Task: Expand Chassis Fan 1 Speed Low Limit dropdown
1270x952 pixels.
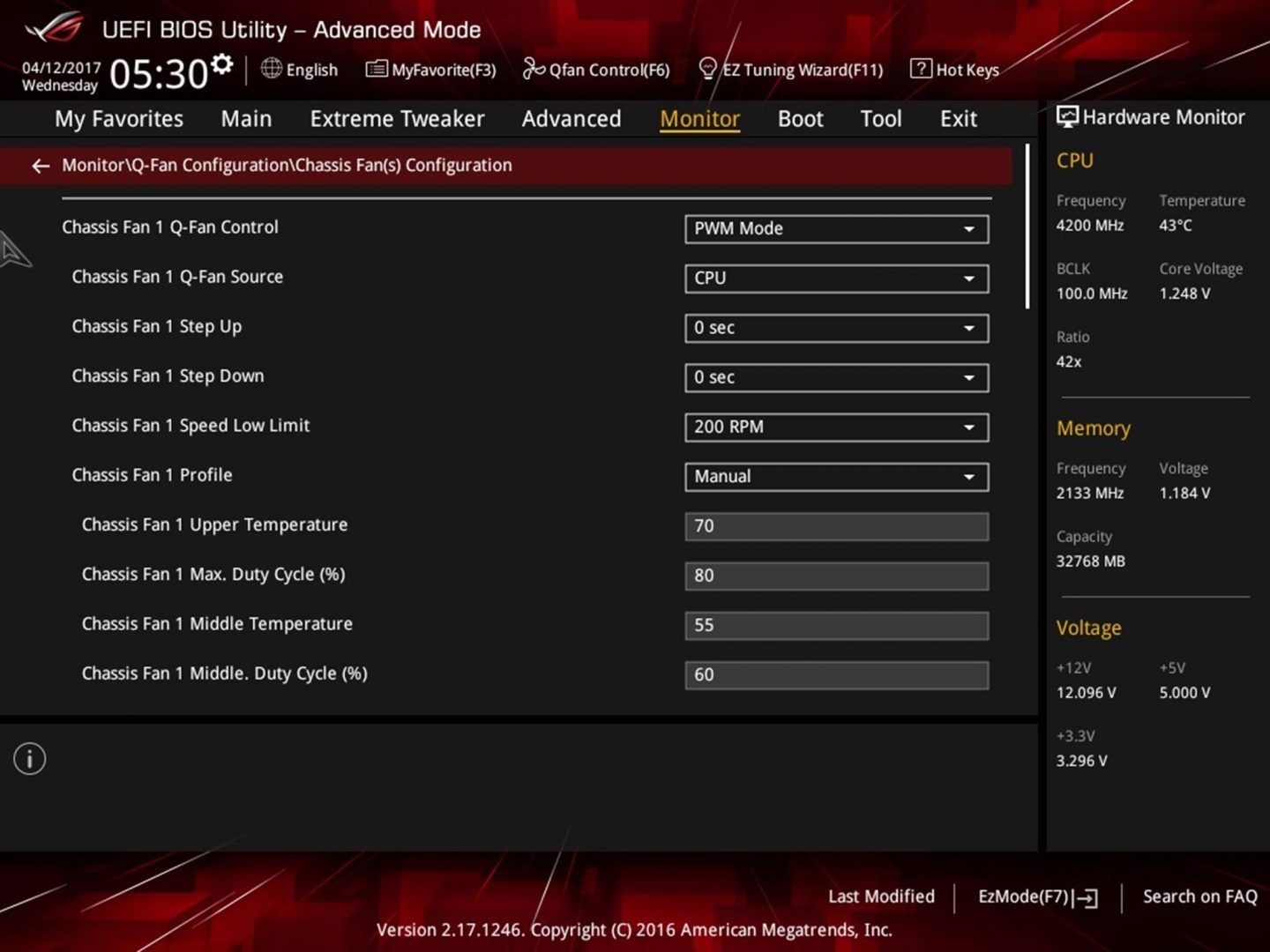Action: click(x=836, y=428)
